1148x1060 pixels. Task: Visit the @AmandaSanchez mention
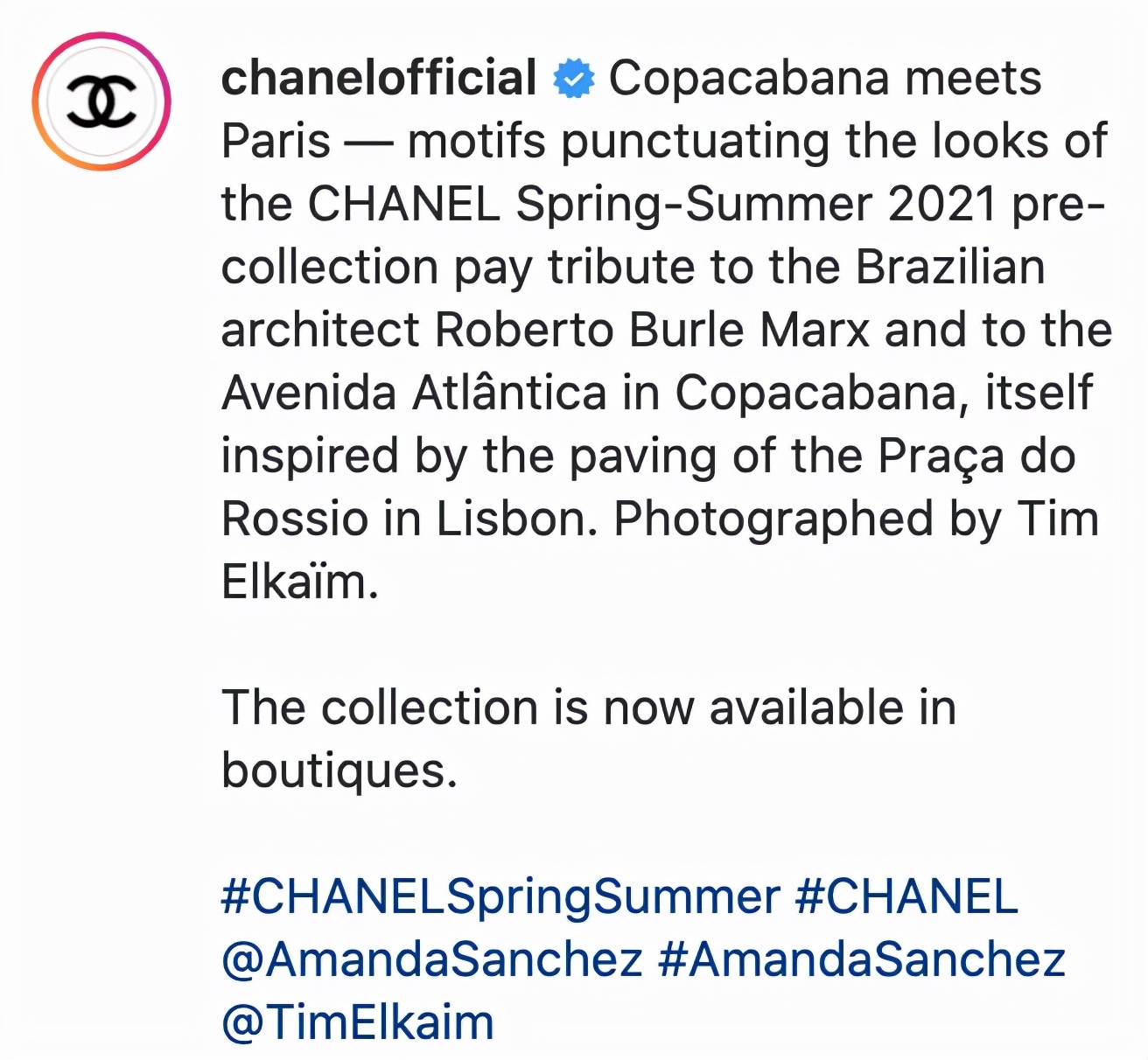pos(432,960)
